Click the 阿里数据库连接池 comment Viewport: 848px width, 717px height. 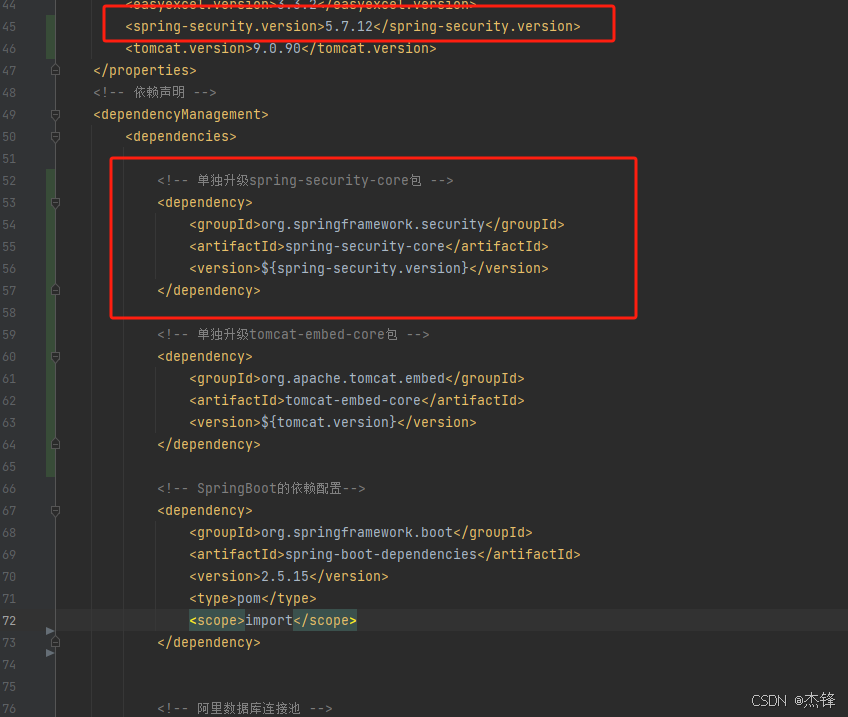click(245, 708)
